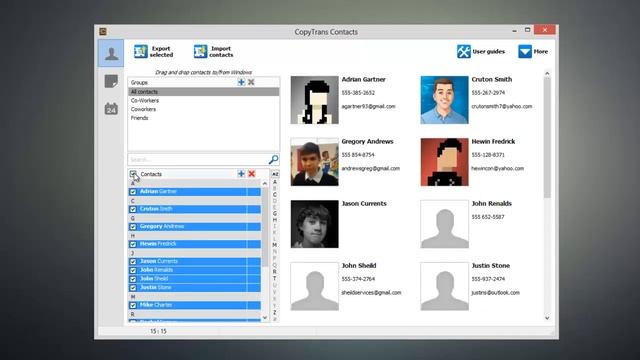Click contact cards pane scroll up arrow
The height and width of the screenshot is (360, 640).
[547, 73]
